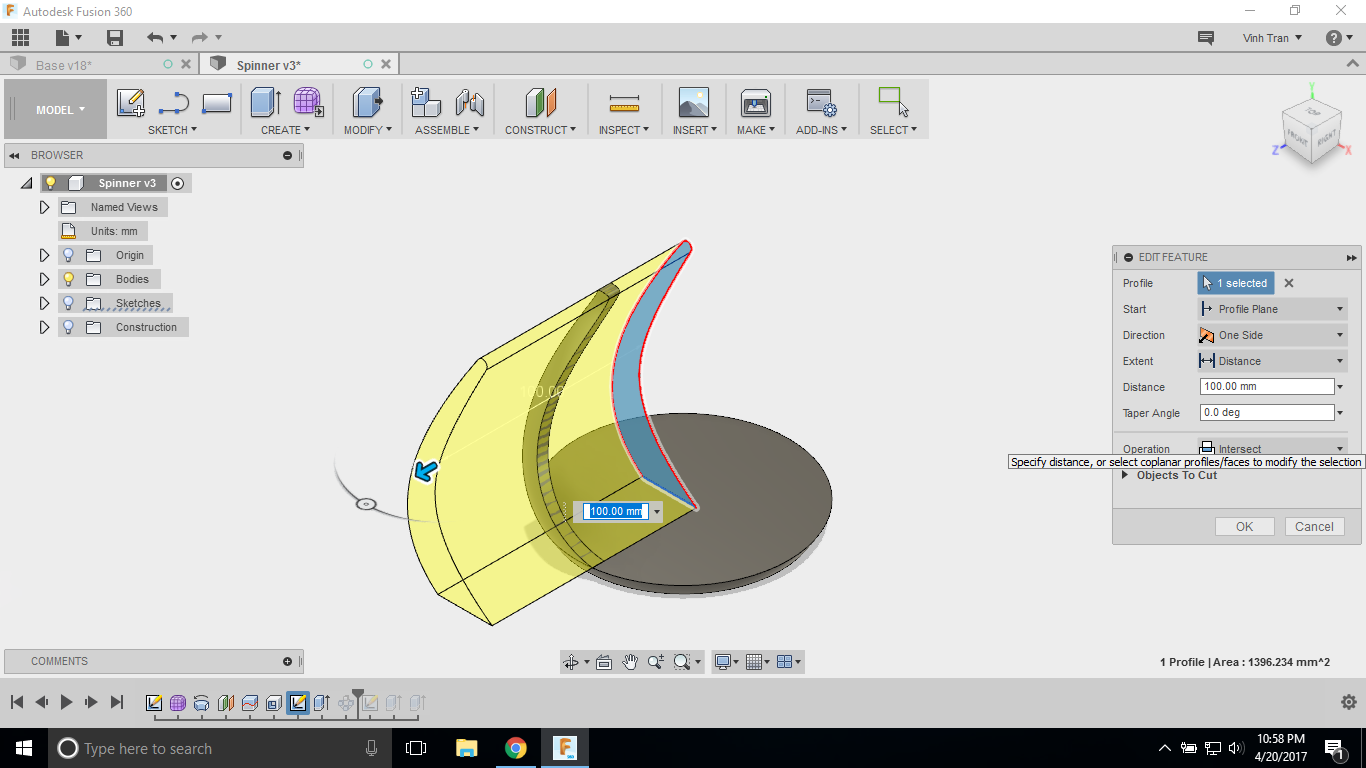
Task: Click the Orbit navigation icon
Action: click(571, 662)
